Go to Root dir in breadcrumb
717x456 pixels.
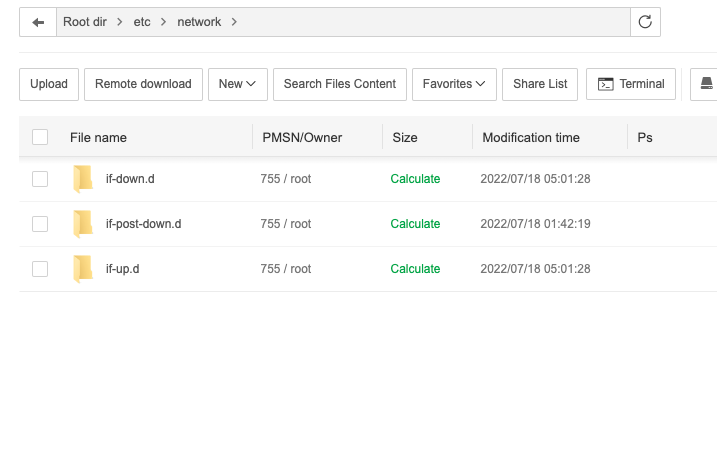coord(86,22)
